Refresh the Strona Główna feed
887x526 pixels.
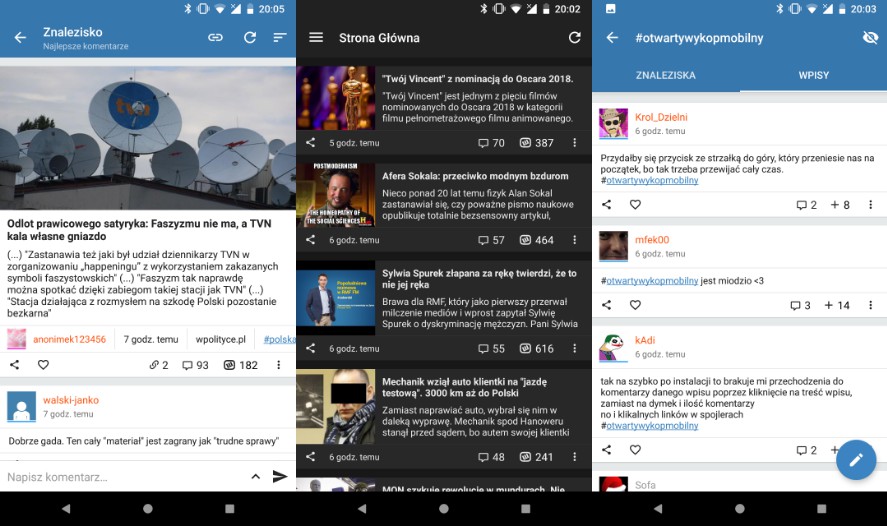point(575,37)
